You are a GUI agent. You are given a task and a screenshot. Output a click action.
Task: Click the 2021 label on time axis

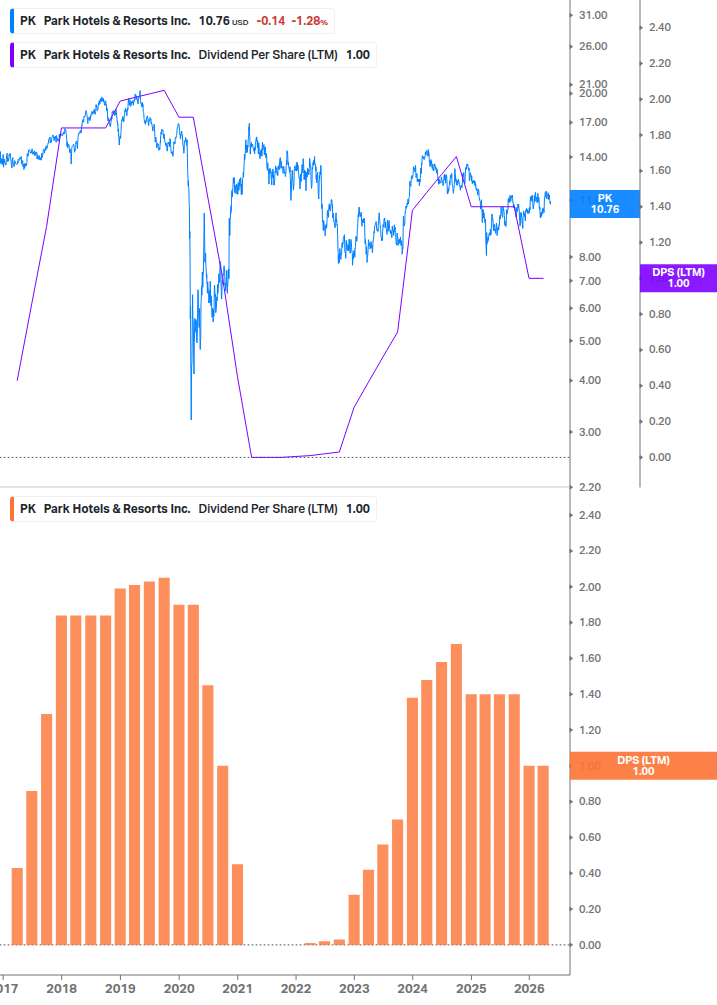pos(237,989)
